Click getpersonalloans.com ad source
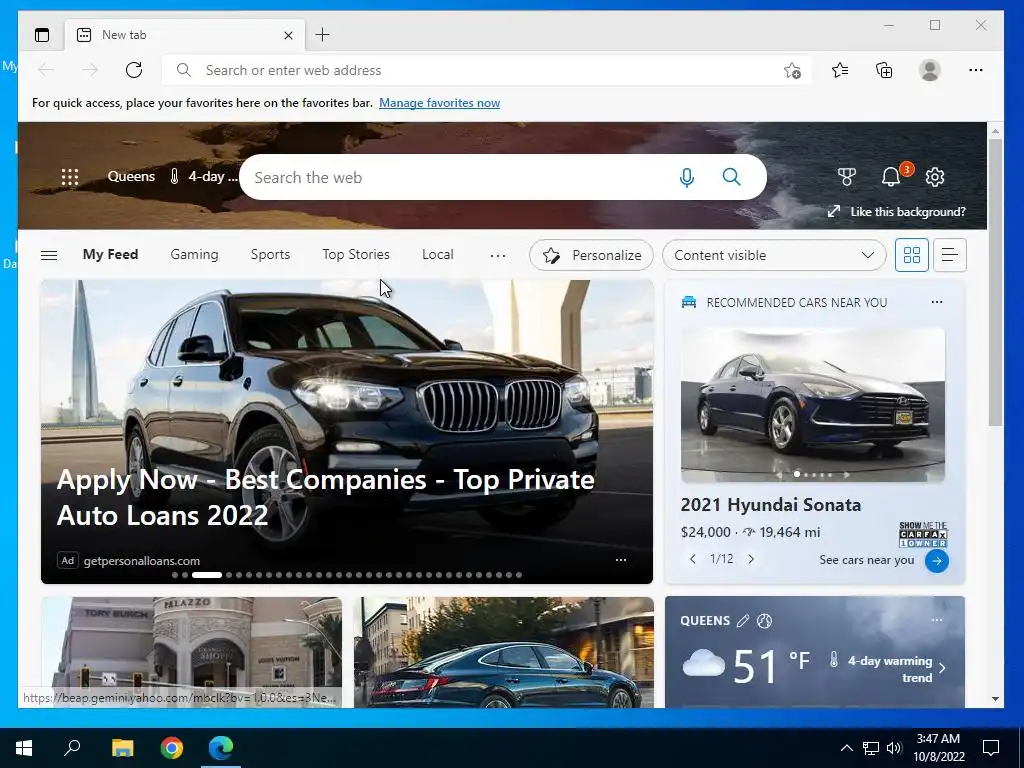Screen dimensions: 1024x768 (x=142, y=560)
